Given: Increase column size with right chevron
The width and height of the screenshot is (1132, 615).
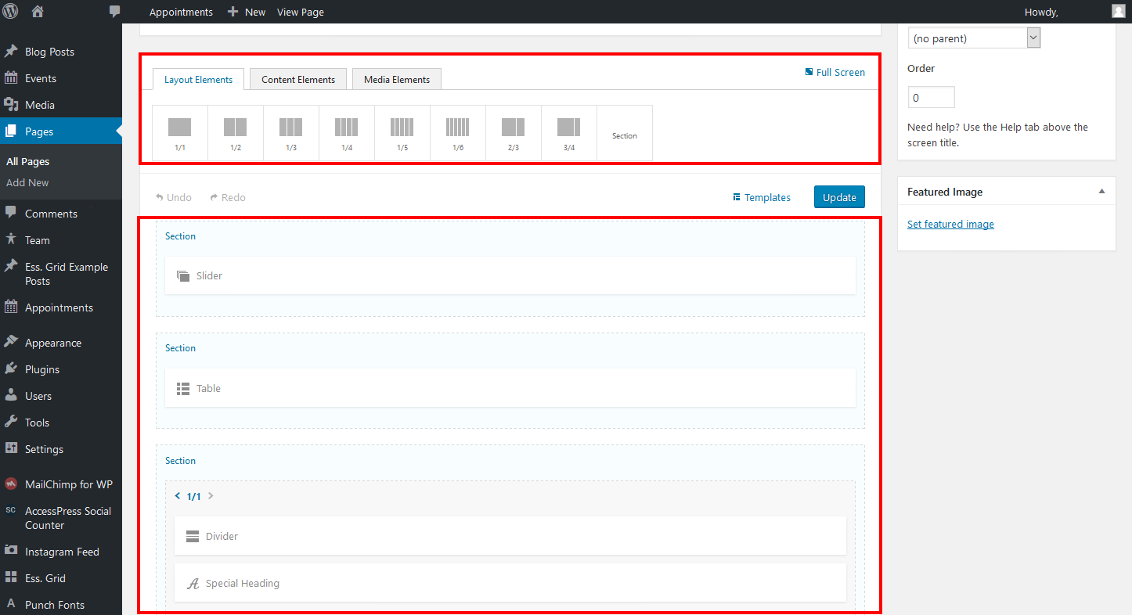Looking at the screenshot, I should click(211, 496).
